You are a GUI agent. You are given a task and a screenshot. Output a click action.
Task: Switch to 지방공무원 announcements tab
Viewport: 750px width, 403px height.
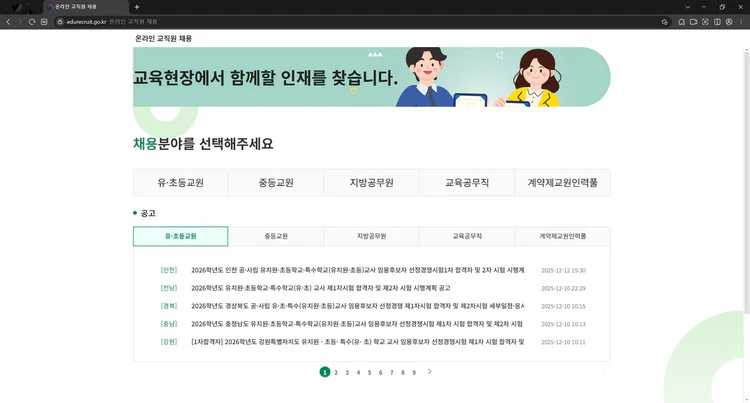point(371,237)
